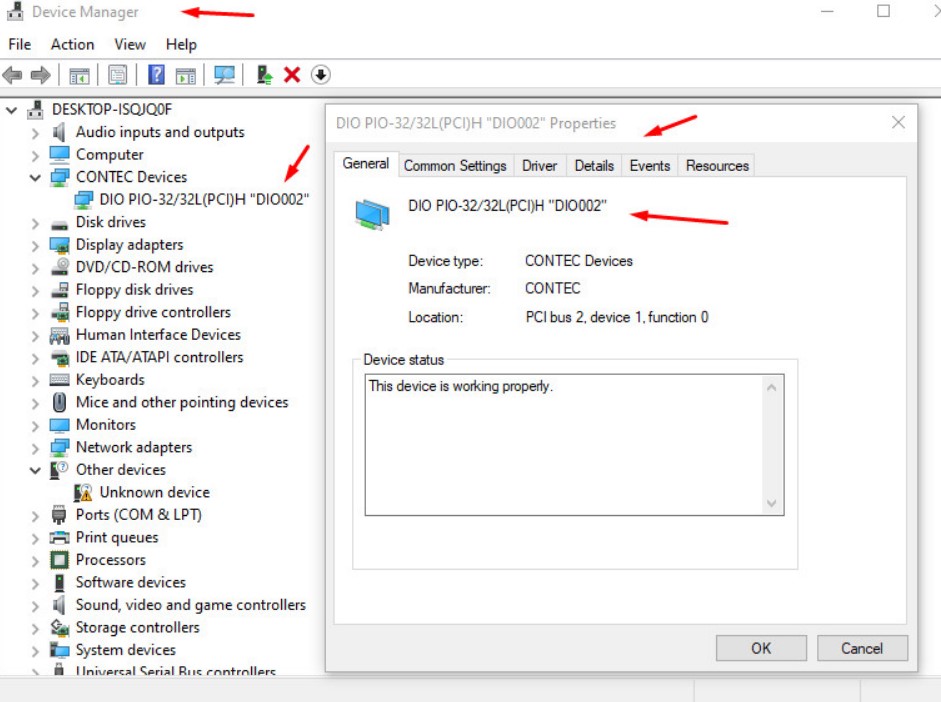This screenshot has height=702, width=941.
Task: Switch to the Driver tab
Action: tap(540, 166)
